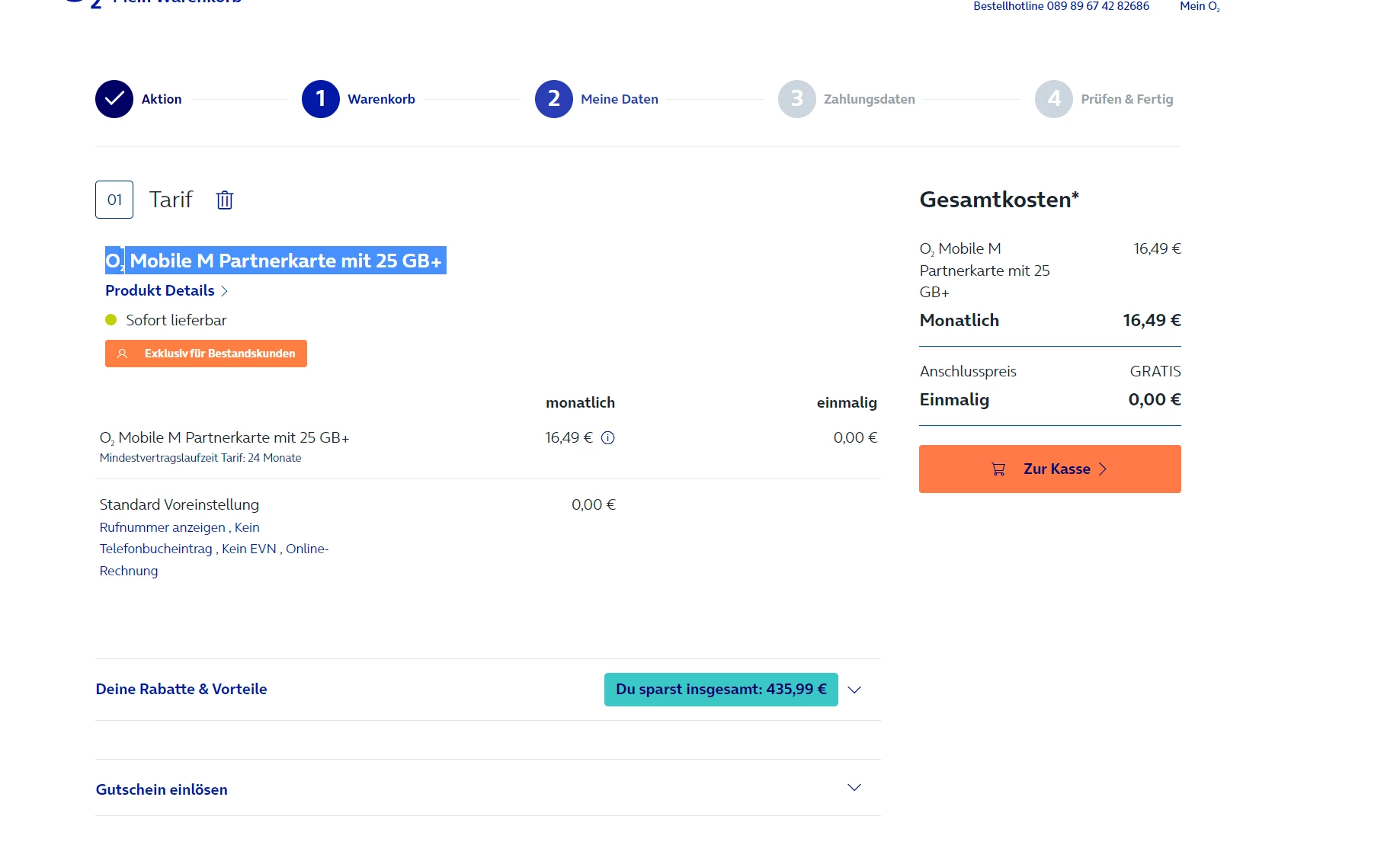
Task: Click Deine Rabatte & Vorteile heading
Action: [181, 689]
